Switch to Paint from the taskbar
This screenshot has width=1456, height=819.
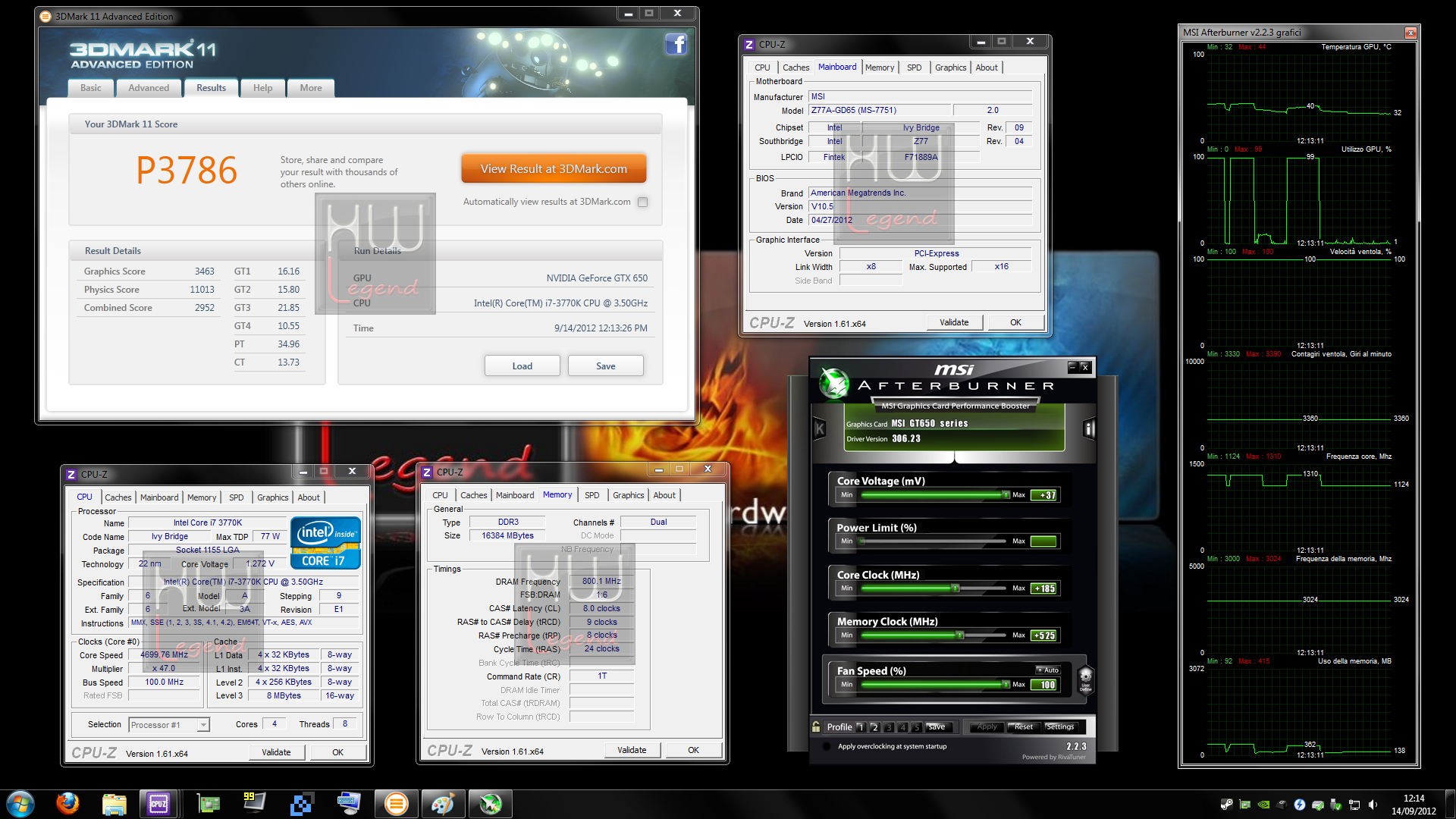(443, 804)
